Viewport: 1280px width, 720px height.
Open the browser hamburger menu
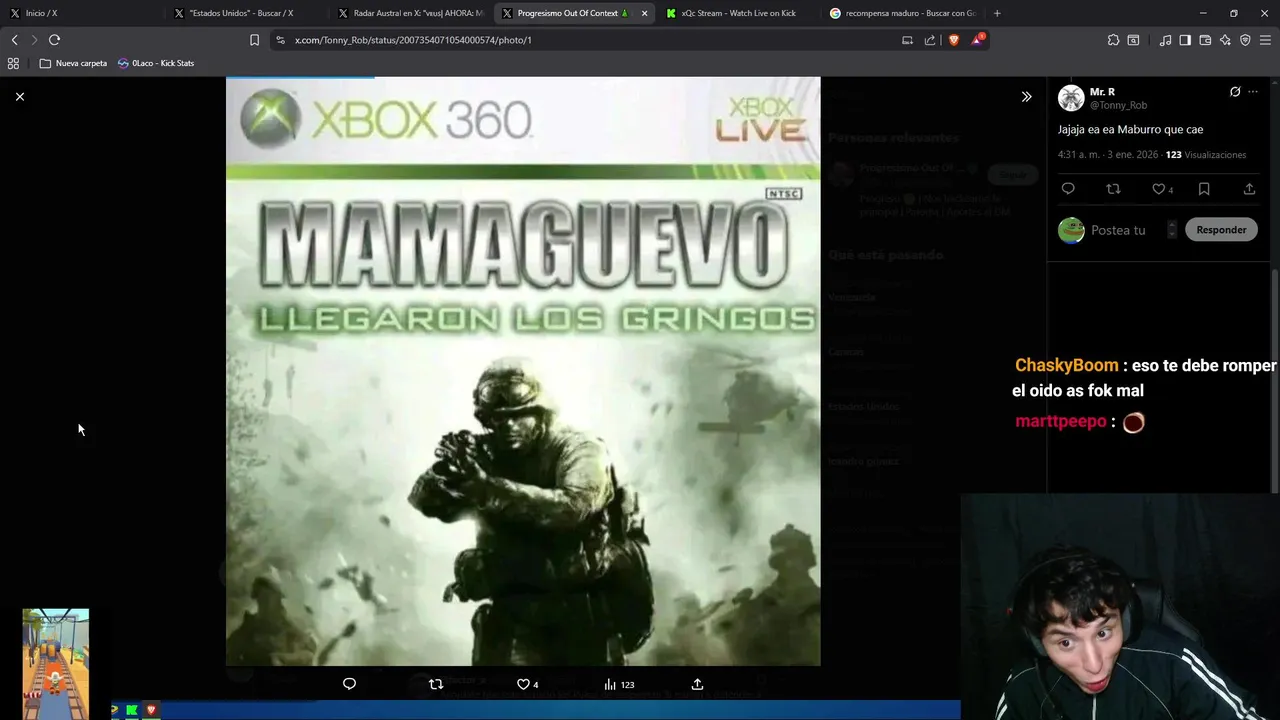click(x=1265, y=40)
